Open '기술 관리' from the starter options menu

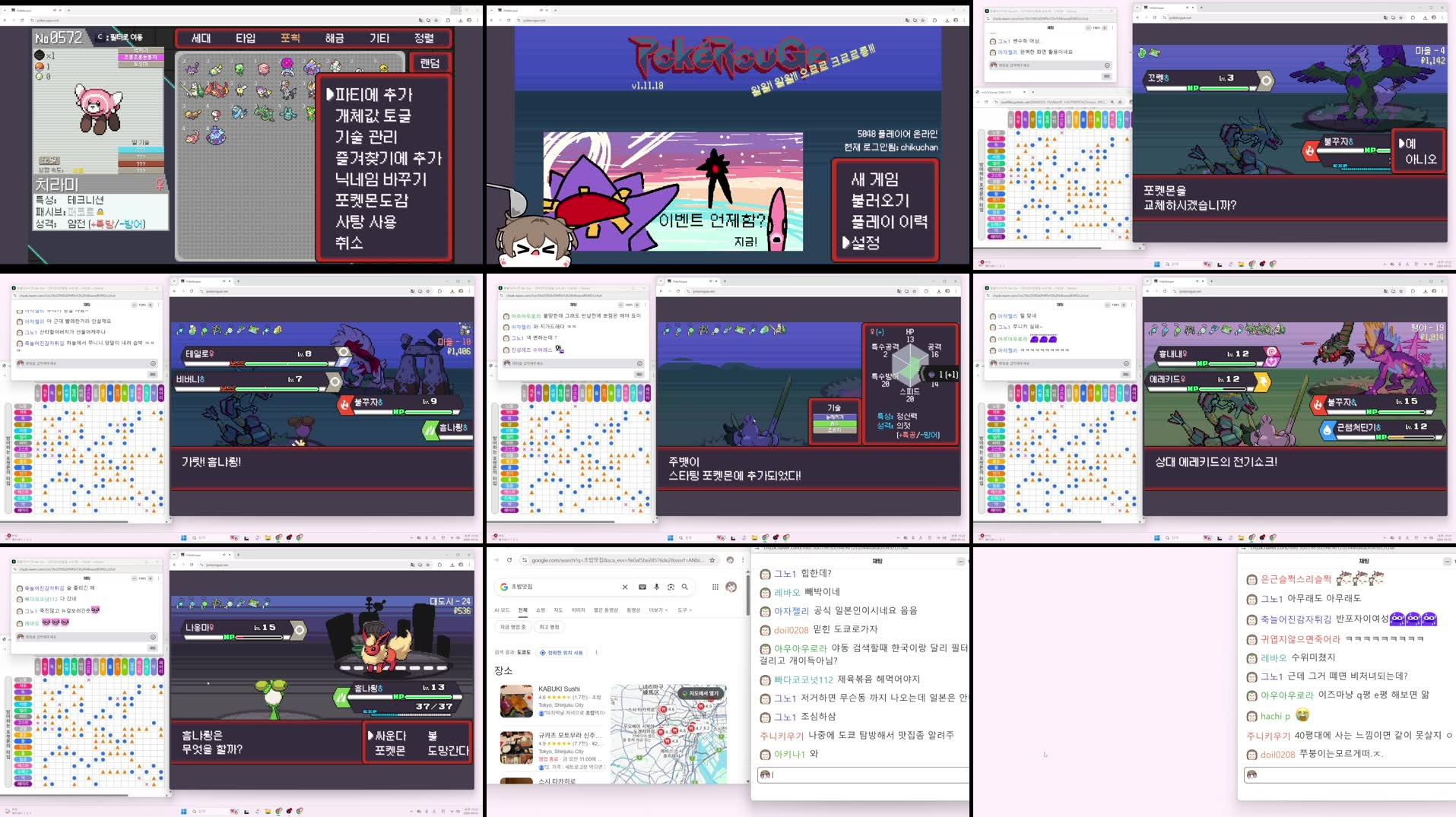click(x=366, y=138)
